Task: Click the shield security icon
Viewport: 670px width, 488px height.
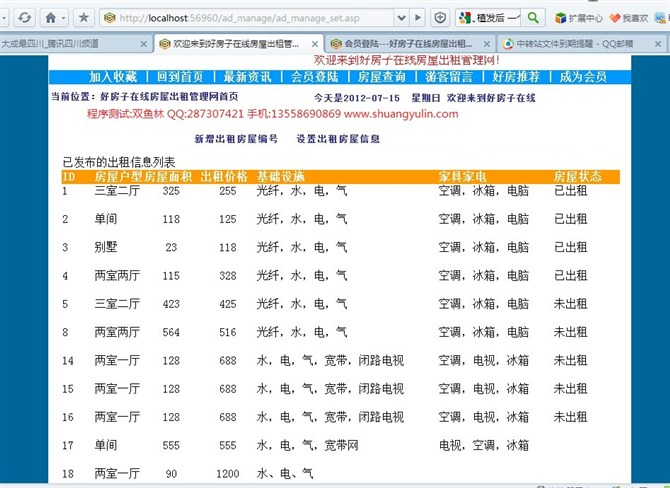Action: (440, 18)
